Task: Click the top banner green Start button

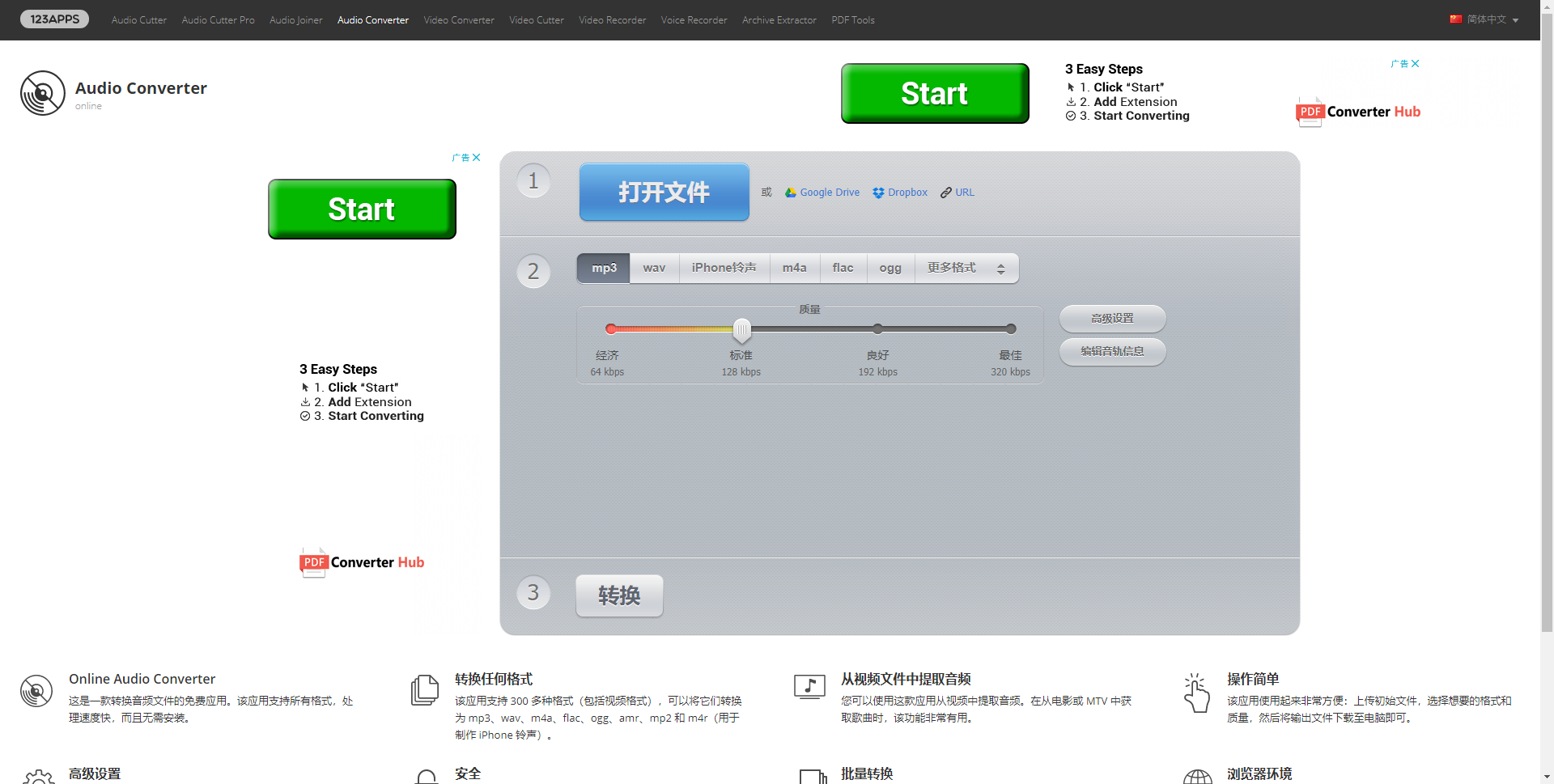Action: pos(935,94)
